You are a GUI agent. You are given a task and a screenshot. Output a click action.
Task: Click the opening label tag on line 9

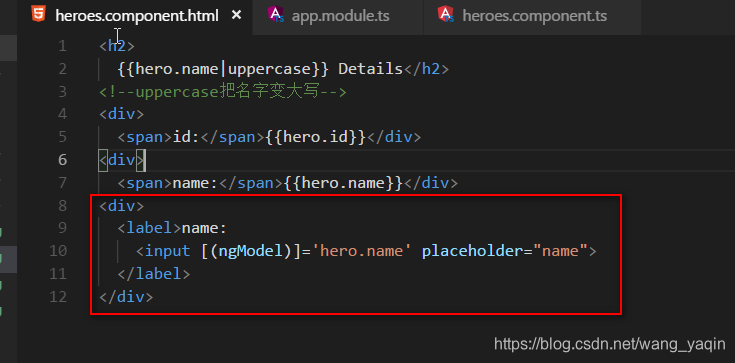pyautogui.click(x=149, y=228)
